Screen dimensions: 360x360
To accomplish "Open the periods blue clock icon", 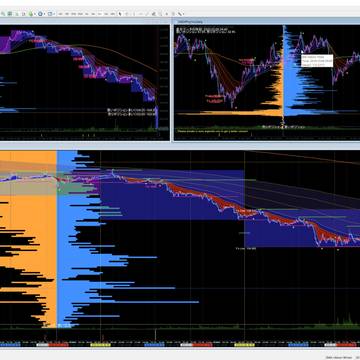I will [40, 14].
